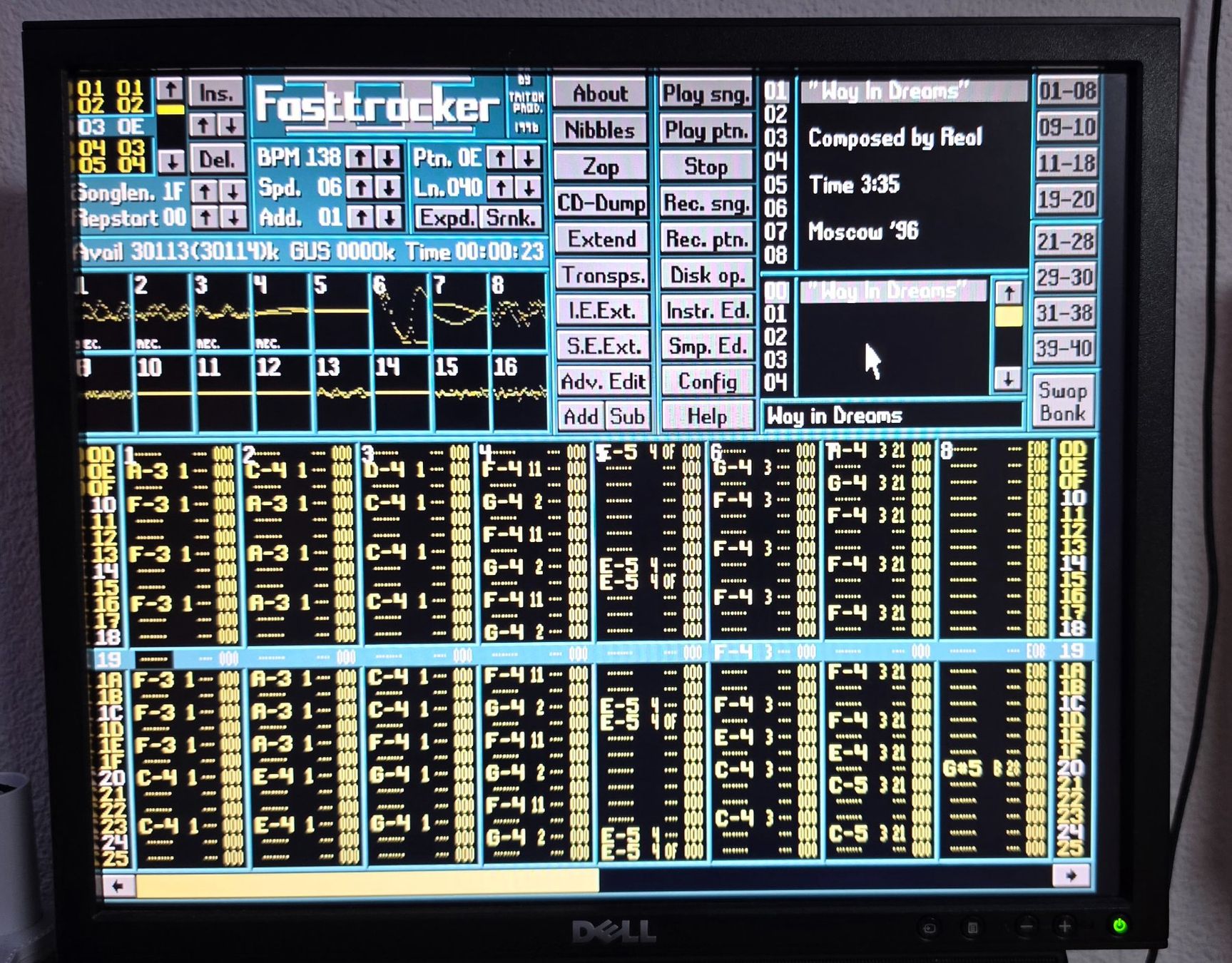Image resolution: width=1232 pixels, height=963 pixels.
Task: Decrease Add. value with down arrow
Action: [390, 217]
